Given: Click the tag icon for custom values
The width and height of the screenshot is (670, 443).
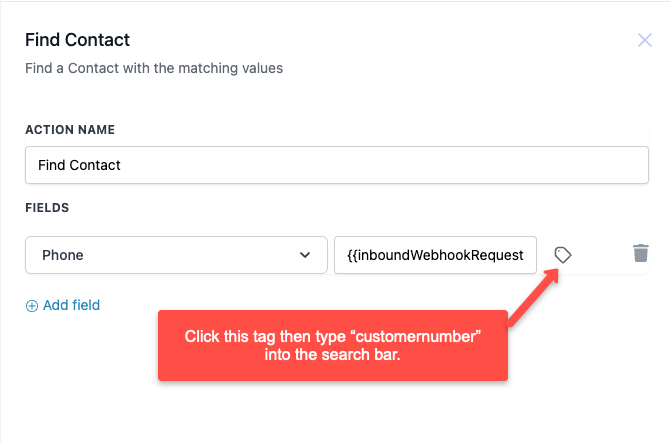Looking at the screenshot, I should [x=562, y=255].
